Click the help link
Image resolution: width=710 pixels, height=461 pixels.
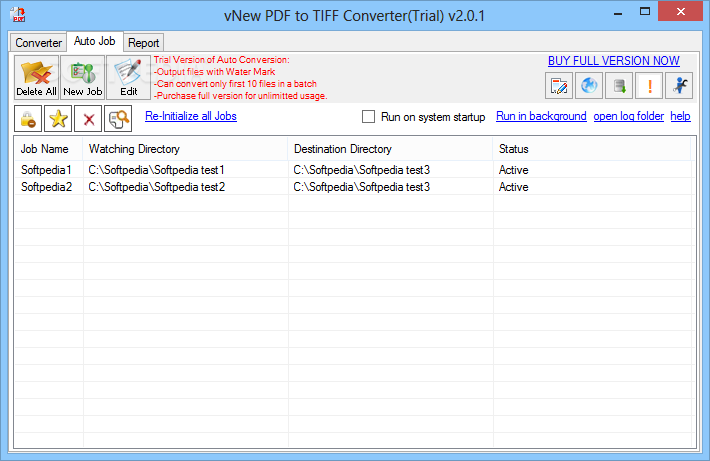coord(680,116)
